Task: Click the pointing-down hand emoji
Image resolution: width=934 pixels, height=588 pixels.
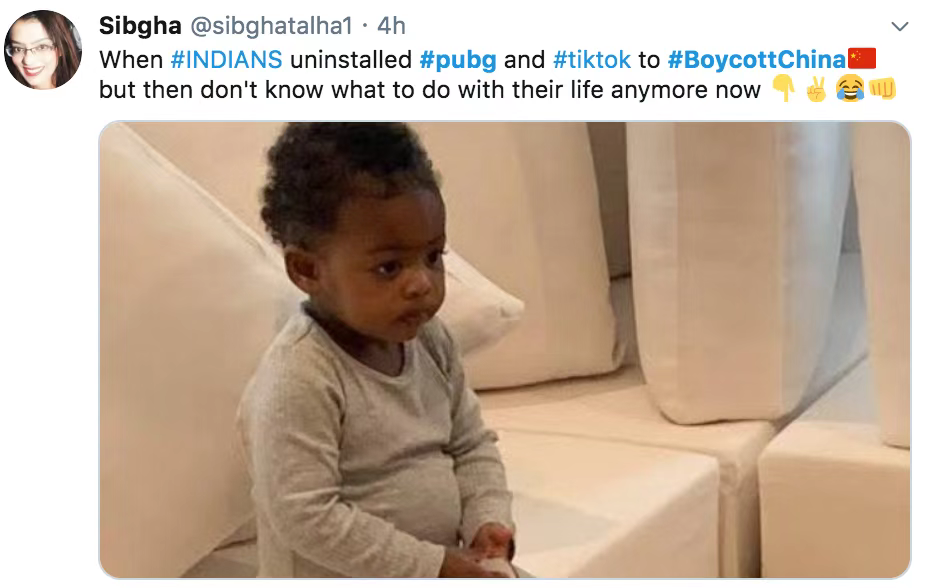Action: (x=784, y=89)
